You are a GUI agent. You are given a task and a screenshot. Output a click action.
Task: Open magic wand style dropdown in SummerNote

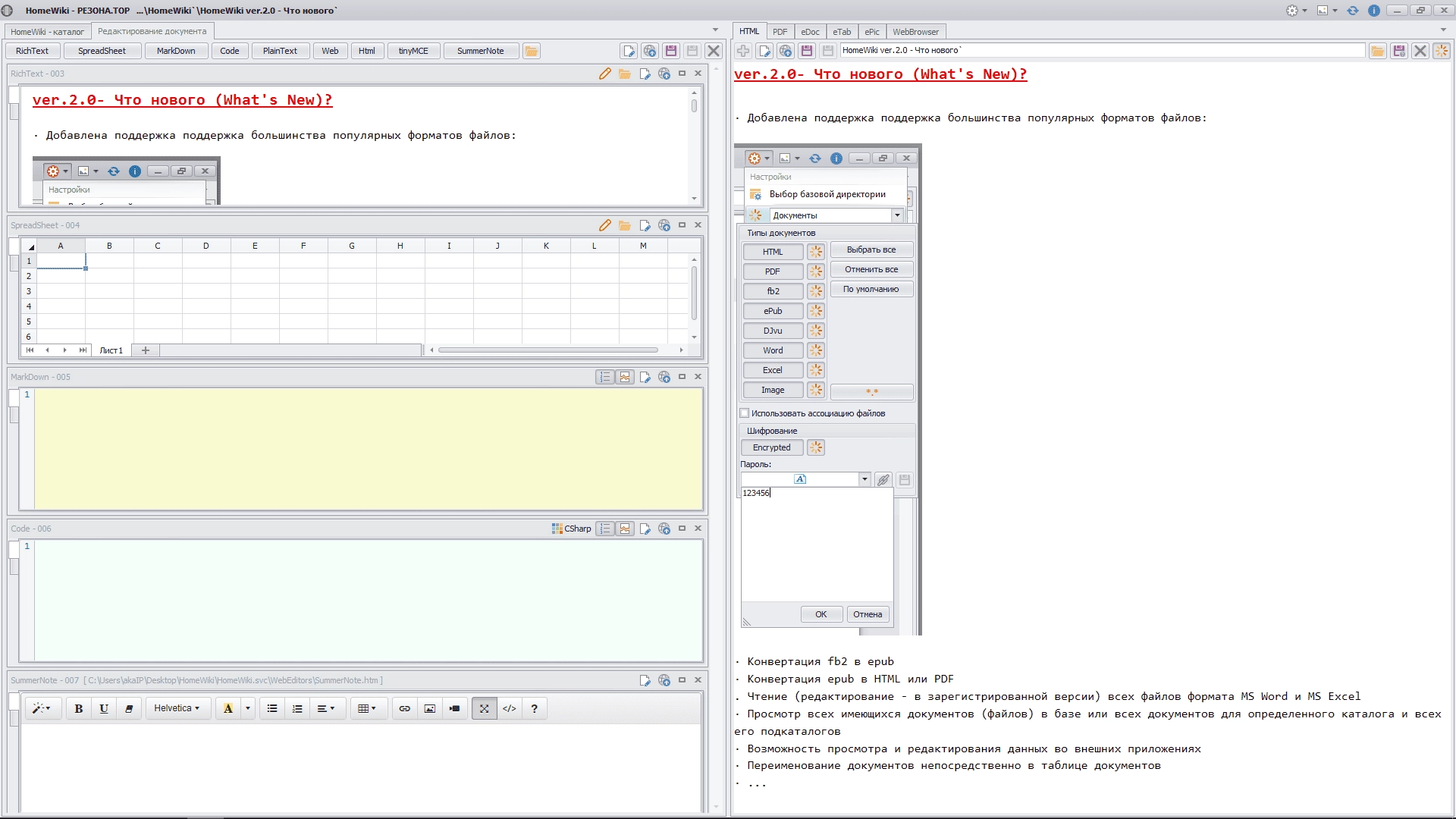[42, 708]
